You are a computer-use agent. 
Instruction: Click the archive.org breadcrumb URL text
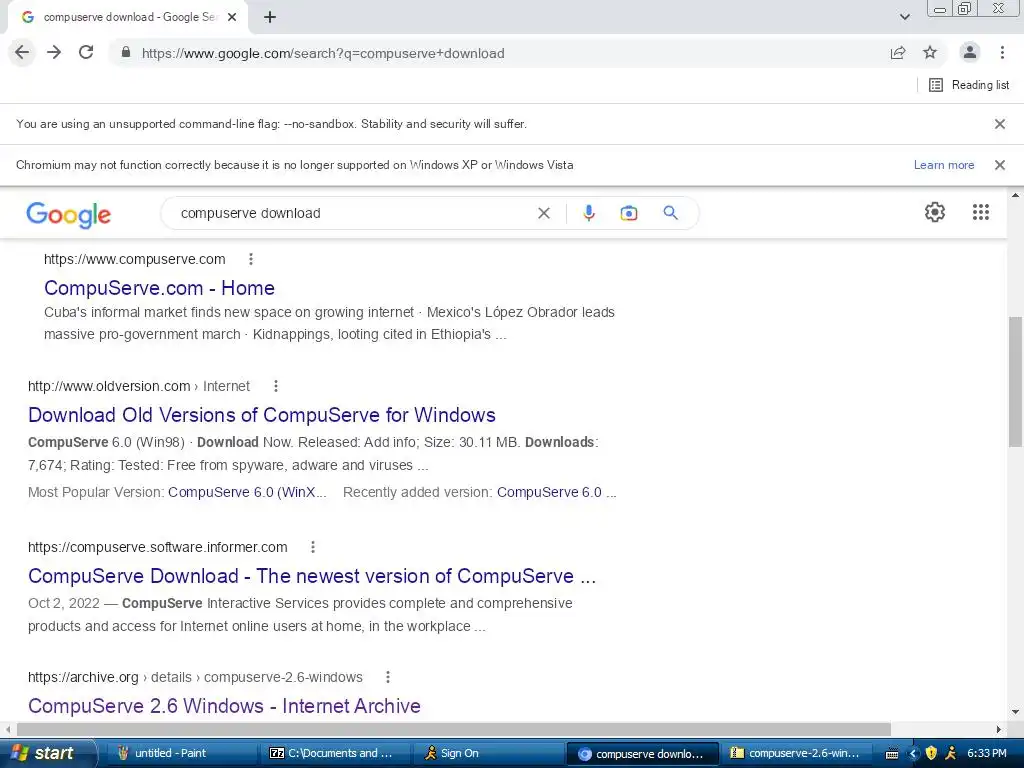(195, 677)
